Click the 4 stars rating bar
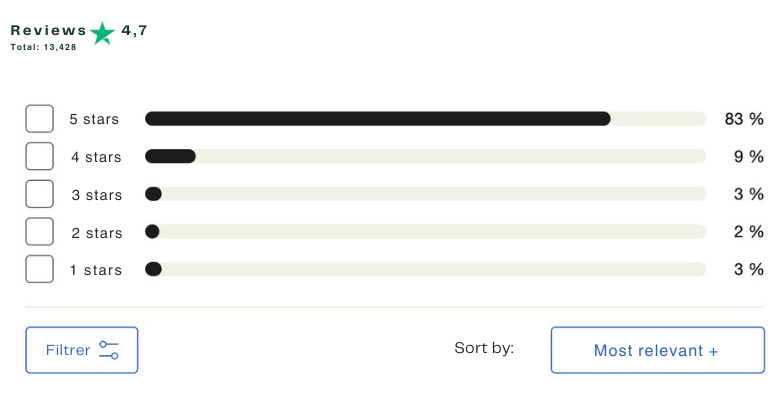The height and width of the screenshot is (397, 782). click(x=425, y=156)
